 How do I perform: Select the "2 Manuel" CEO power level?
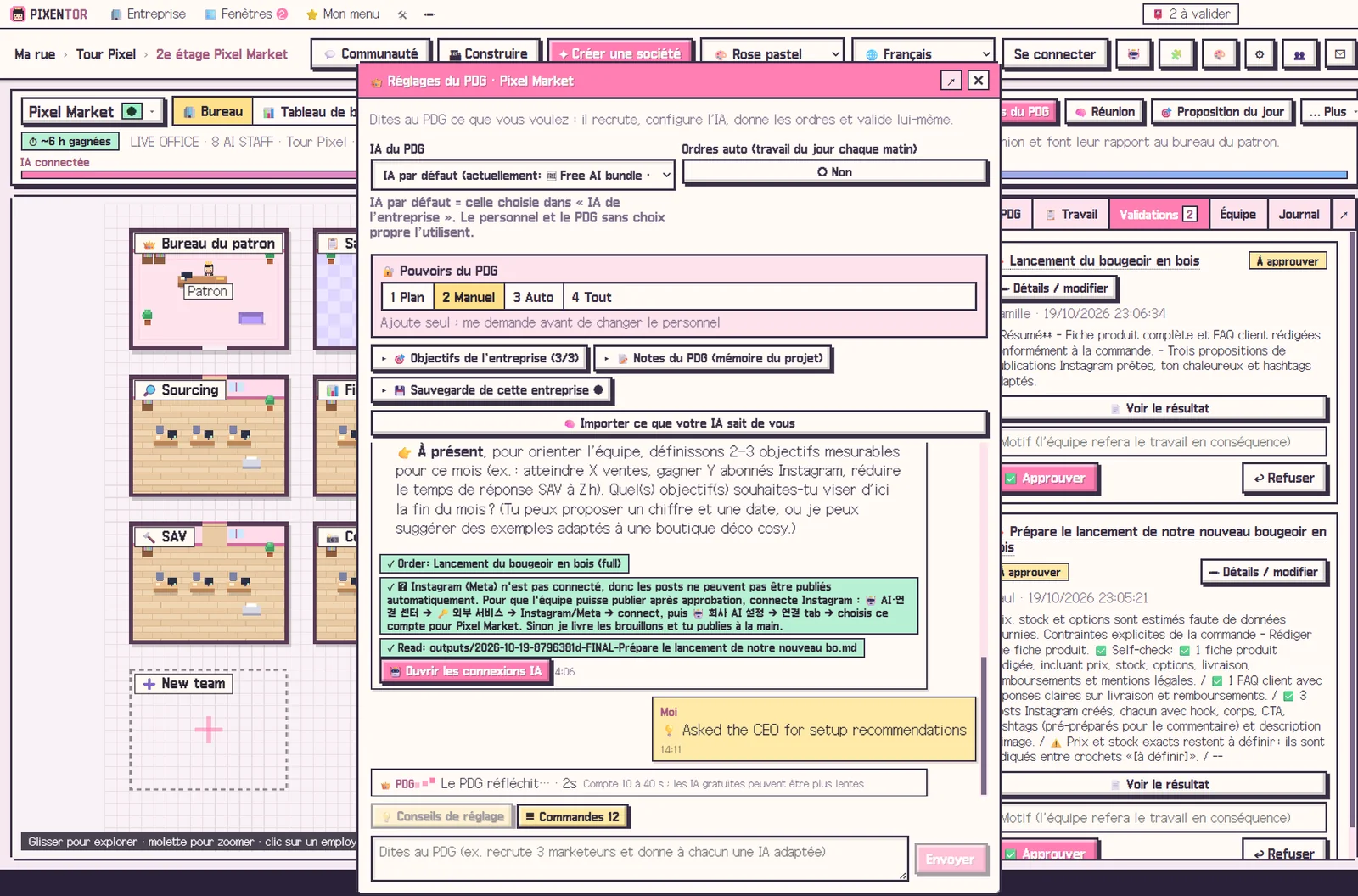click(x=469, y=297)
